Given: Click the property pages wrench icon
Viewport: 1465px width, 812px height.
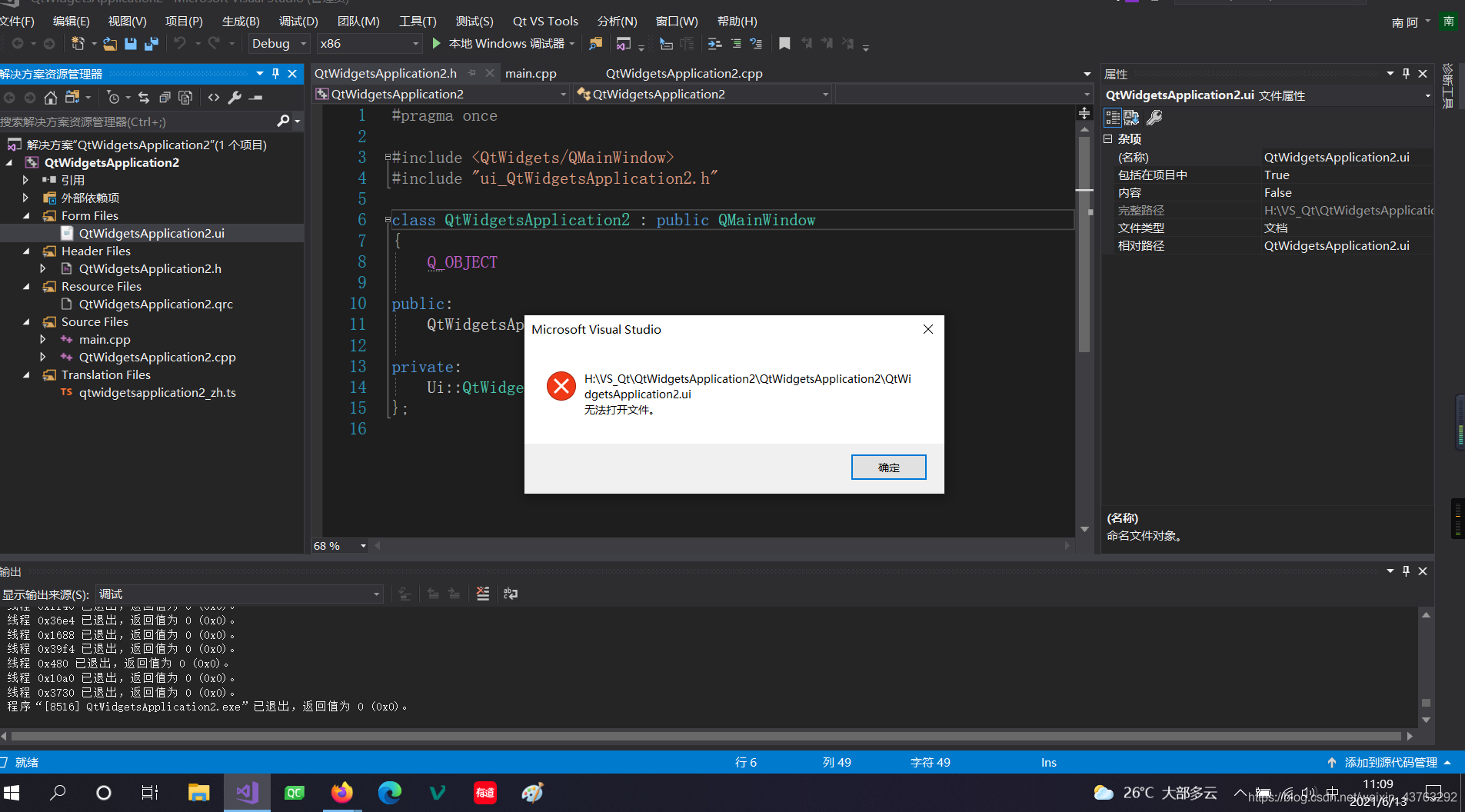Looking at the screenshot, I should pyautogui.click(x=1154, y=118).
